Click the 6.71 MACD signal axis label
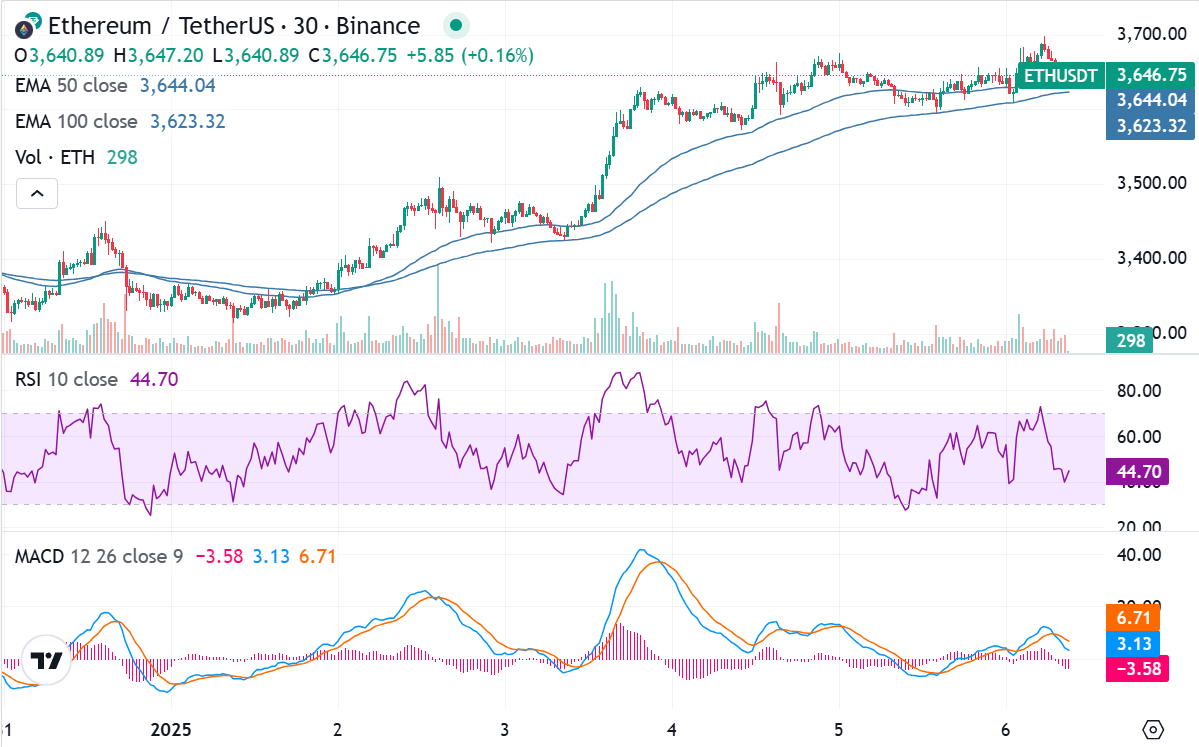Image resolution: width=1199 pixels, height=747 pixels. point(1133,618)
